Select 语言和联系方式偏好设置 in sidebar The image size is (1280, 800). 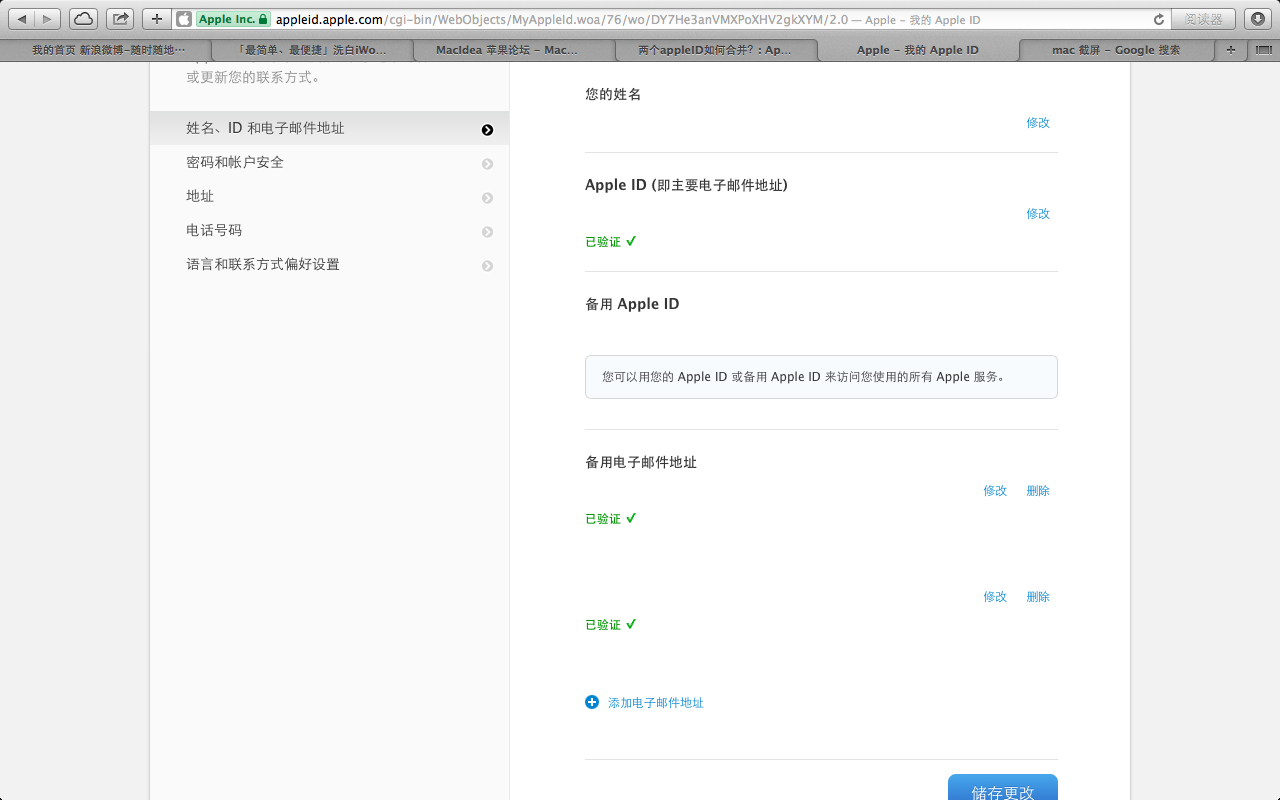click(263, 265)
